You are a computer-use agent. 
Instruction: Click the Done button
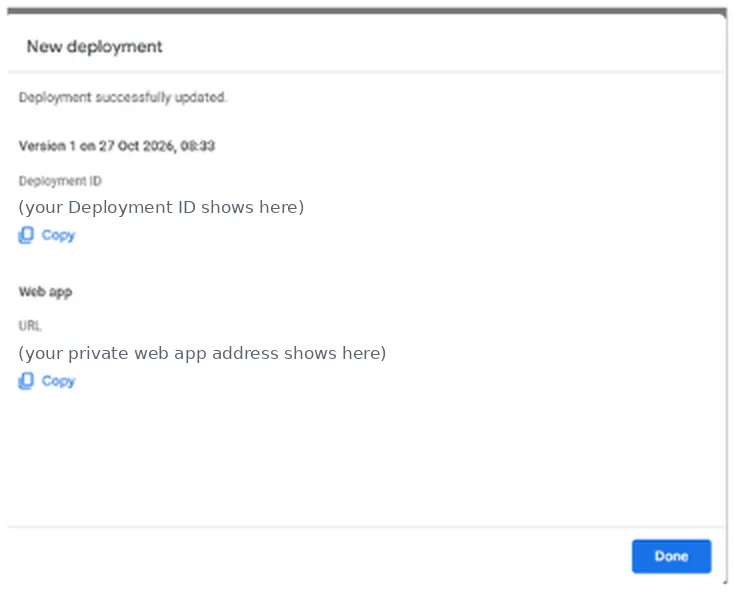coord(671,556)
